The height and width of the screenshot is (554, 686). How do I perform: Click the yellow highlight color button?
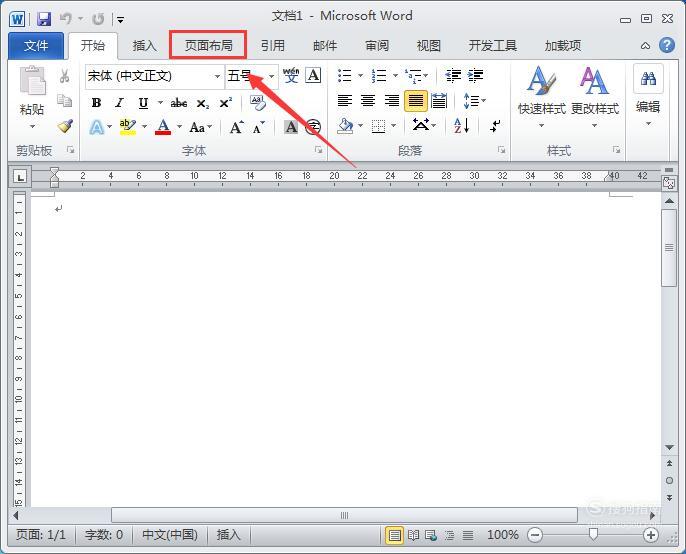[x=128, y=127]
